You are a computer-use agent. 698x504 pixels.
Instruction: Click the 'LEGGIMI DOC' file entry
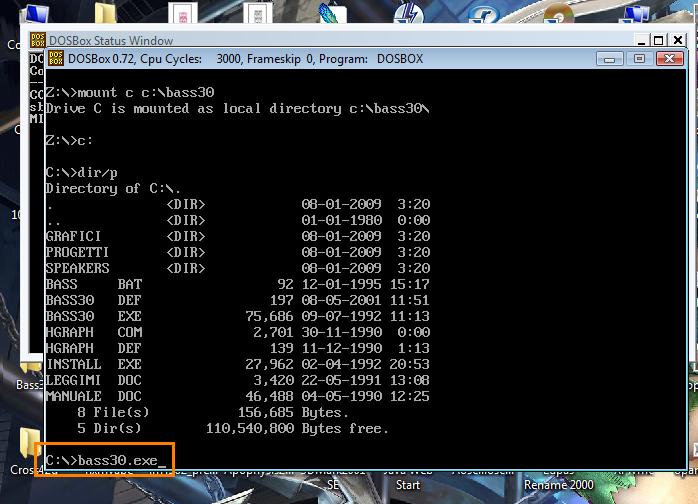(238, 381)
